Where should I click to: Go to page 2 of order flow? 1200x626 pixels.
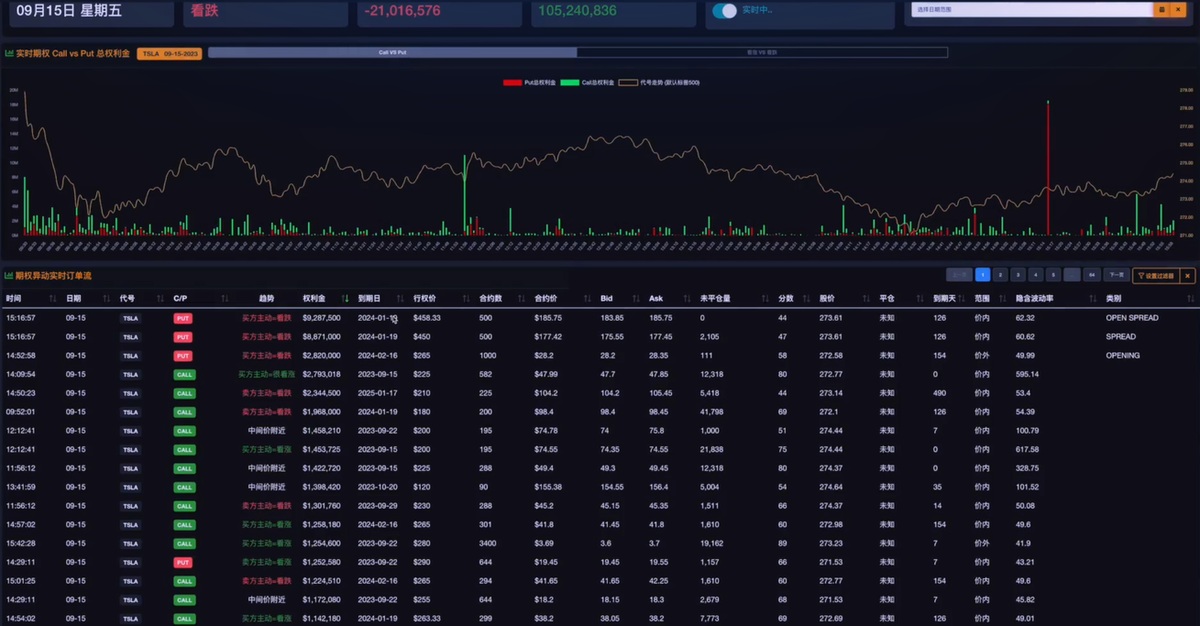(x=1001, y=275)
